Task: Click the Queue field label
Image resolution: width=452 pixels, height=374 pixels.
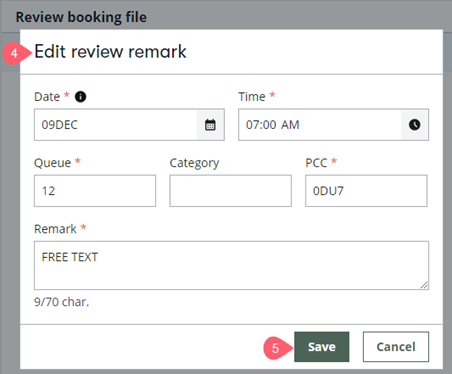Action: tap(53, 163)
